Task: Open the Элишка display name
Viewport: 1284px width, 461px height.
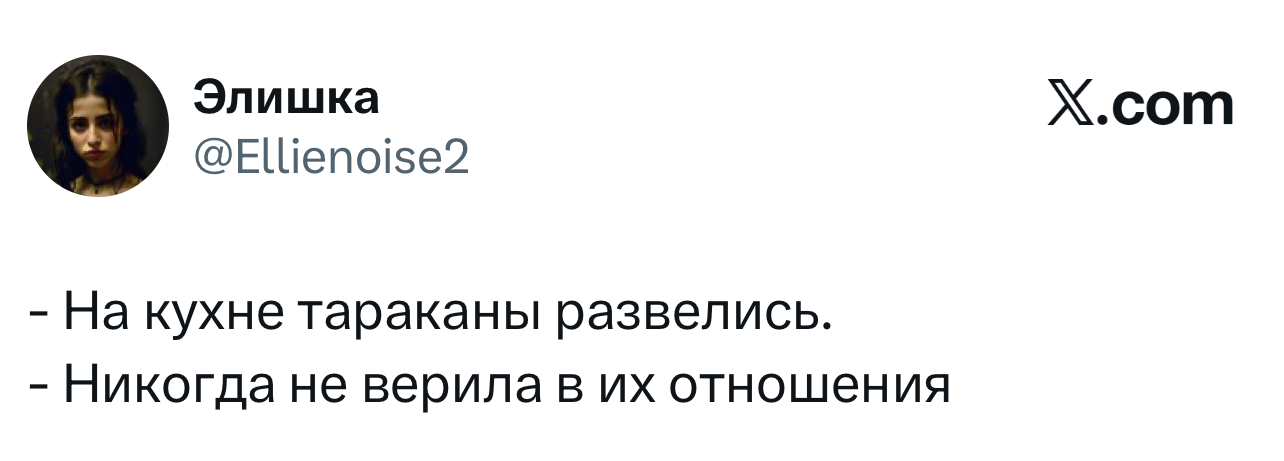Action: tap(286, 99)
